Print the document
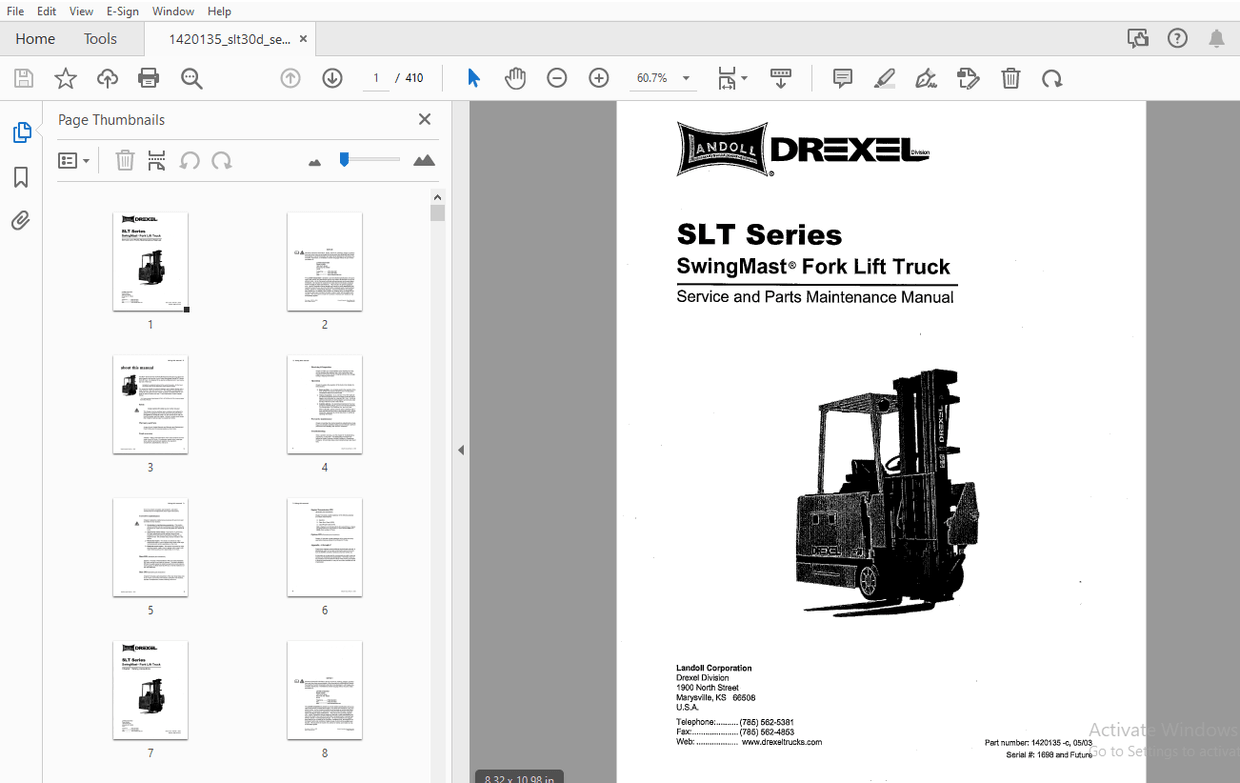Viewport: 1240px width, 783px height. click(x=148, y=78)
